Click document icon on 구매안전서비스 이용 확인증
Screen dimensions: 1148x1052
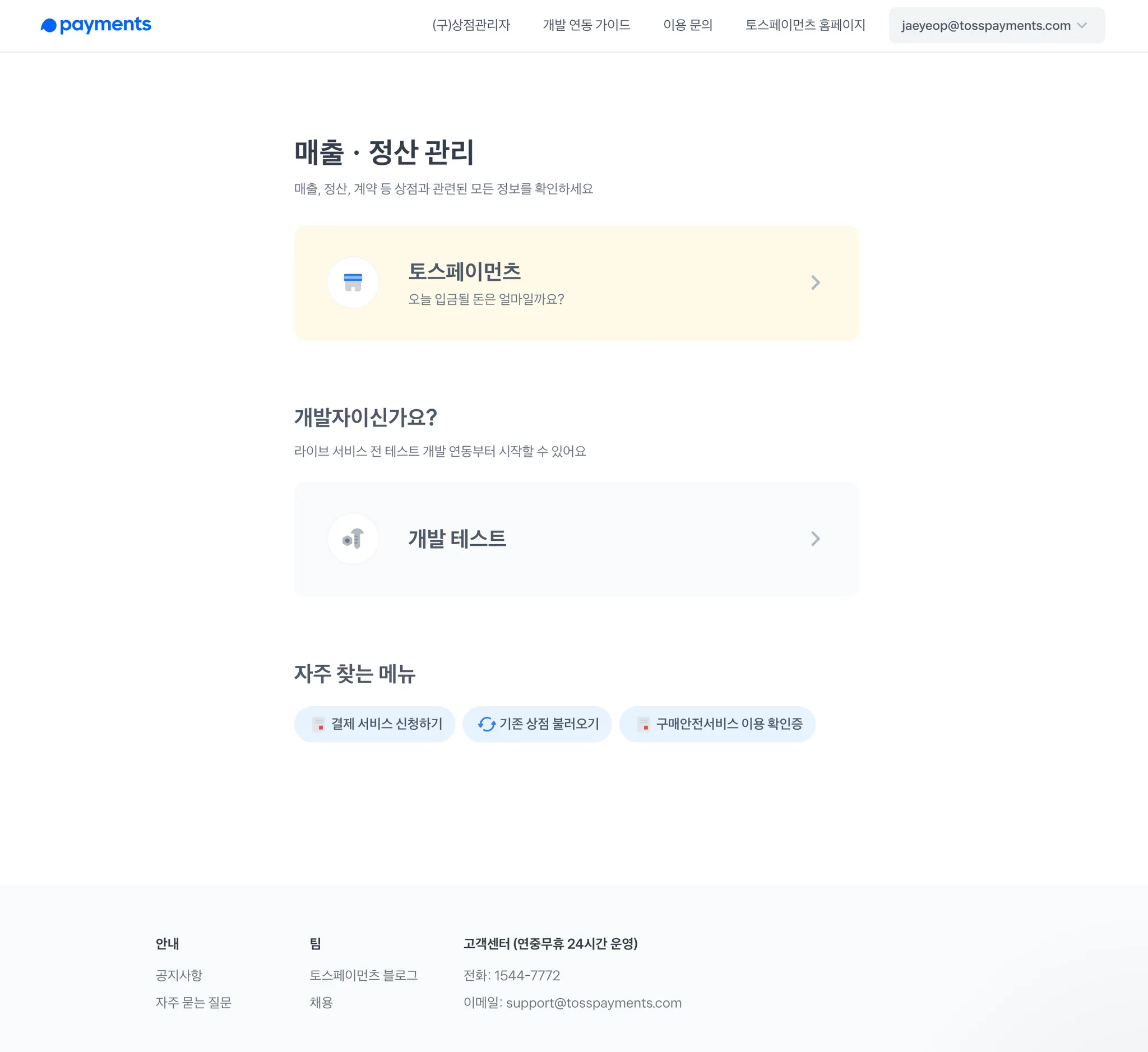(644, 724)
